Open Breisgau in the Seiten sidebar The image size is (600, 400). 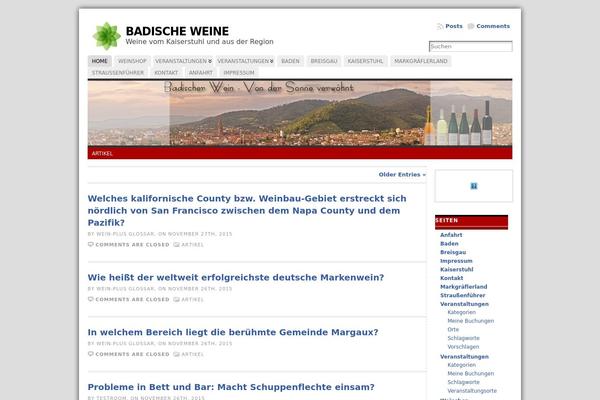pyautogui.click(x=453, y=252)
